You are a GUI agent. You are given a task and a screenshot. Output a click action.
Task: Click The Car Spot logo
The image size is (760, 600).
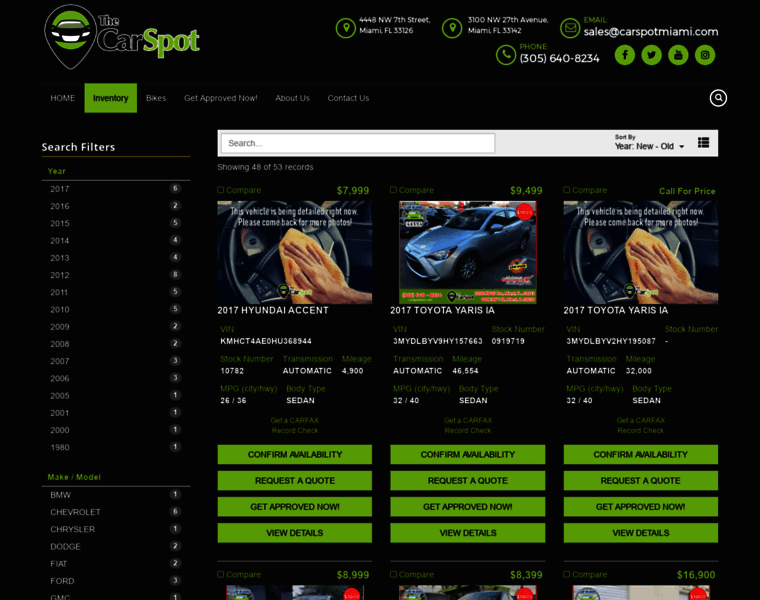(122, 37)
